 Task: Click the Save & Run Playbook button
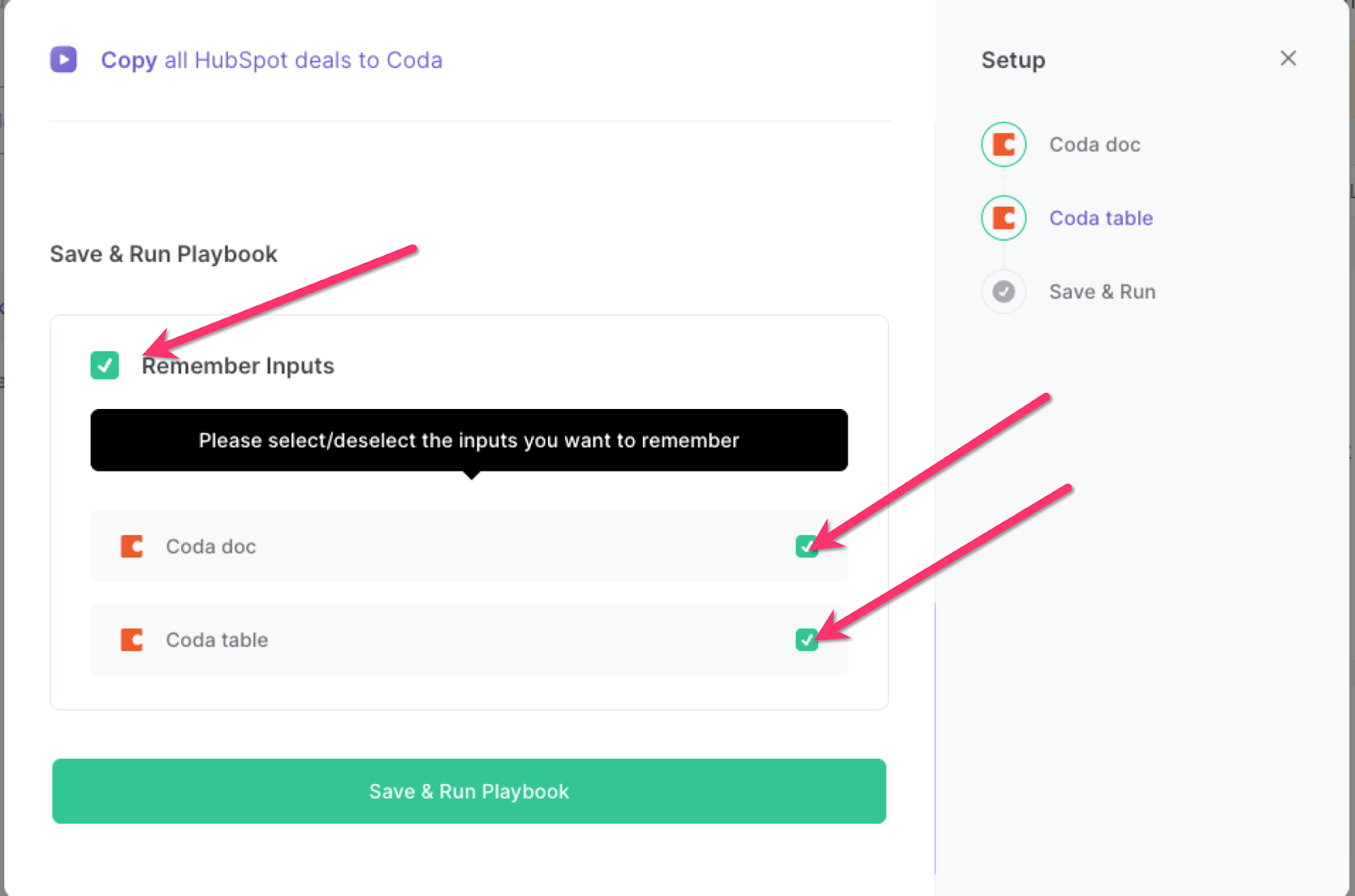(469, 791)
